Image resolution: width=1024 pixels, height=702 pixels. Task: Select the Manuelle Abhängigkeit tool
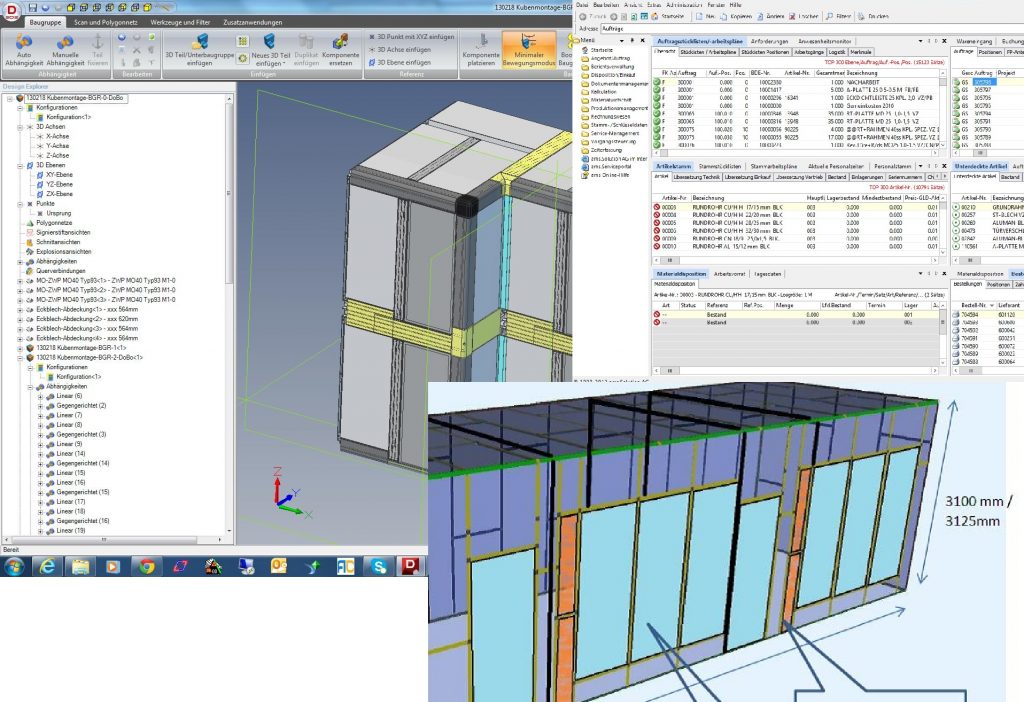[64, 40]
